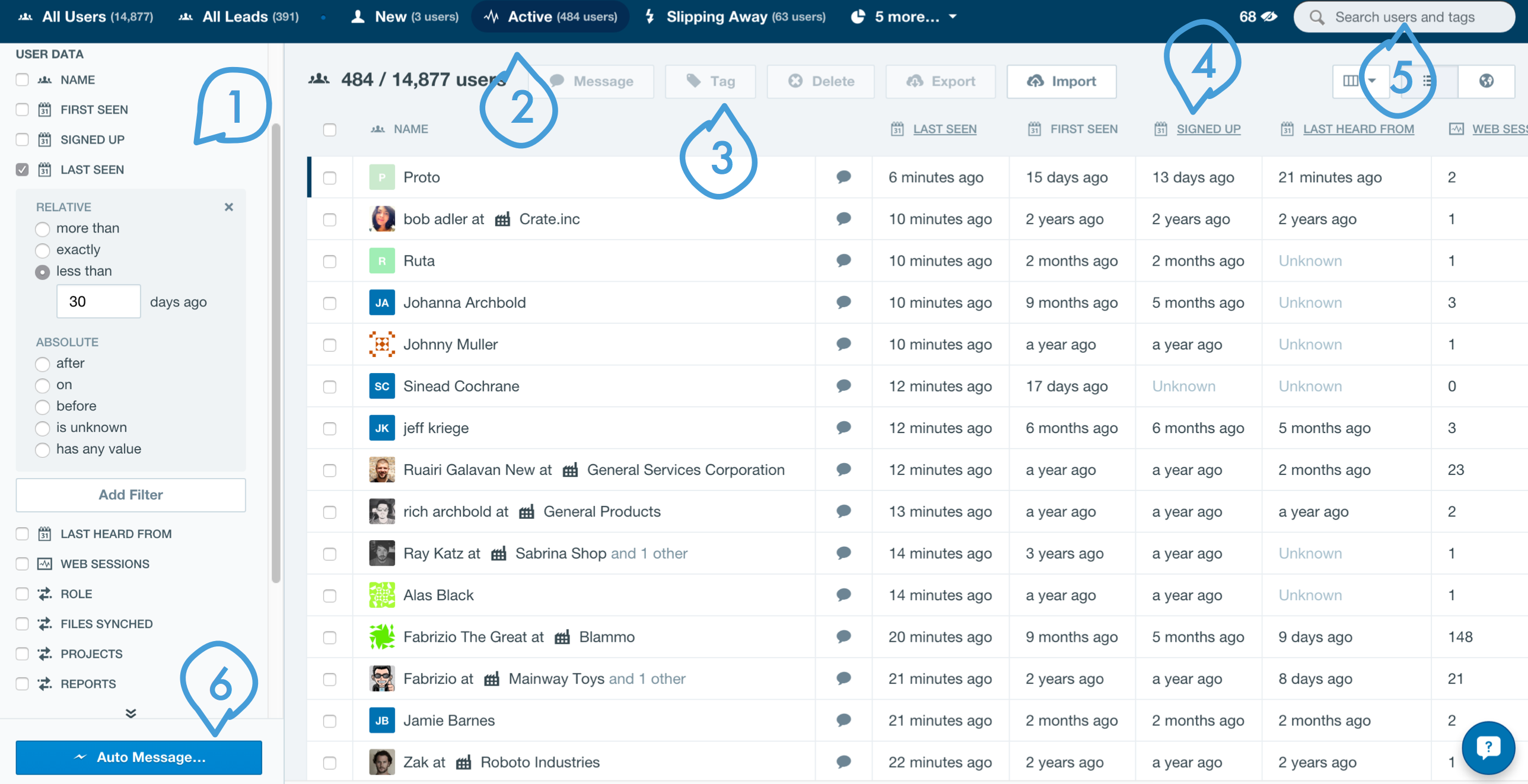Check the SIGNED UP filter checkbox
The width and height of the screenshot is (1528, 784).
[x=23, y=139]
